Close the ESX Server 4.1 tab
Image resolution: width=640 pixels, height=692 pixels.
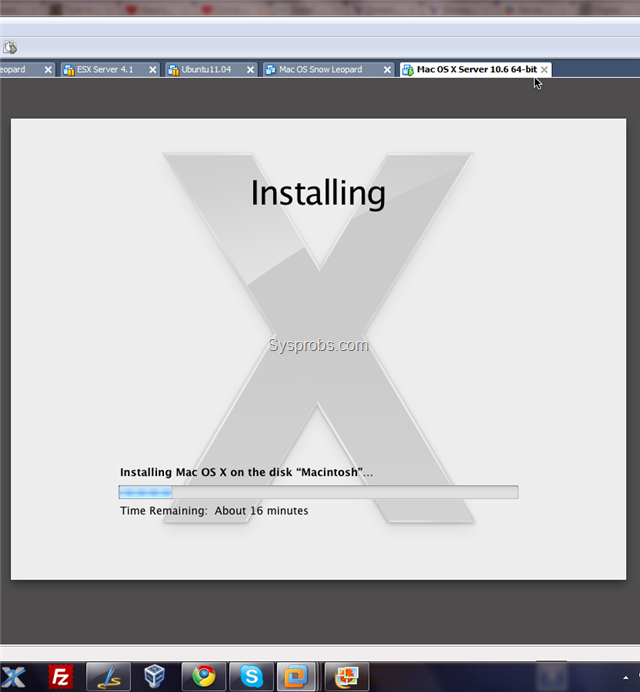coord(153,70)
